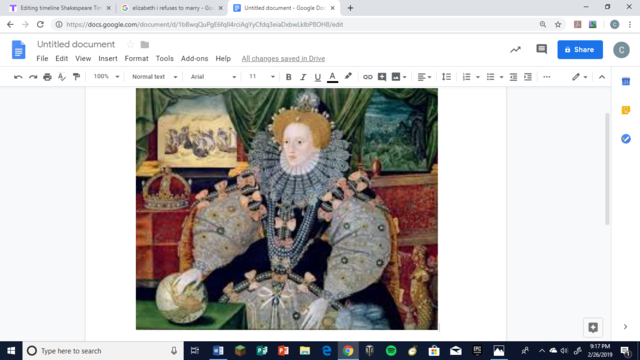Open Calendar side panel icon

click(625, 82)
